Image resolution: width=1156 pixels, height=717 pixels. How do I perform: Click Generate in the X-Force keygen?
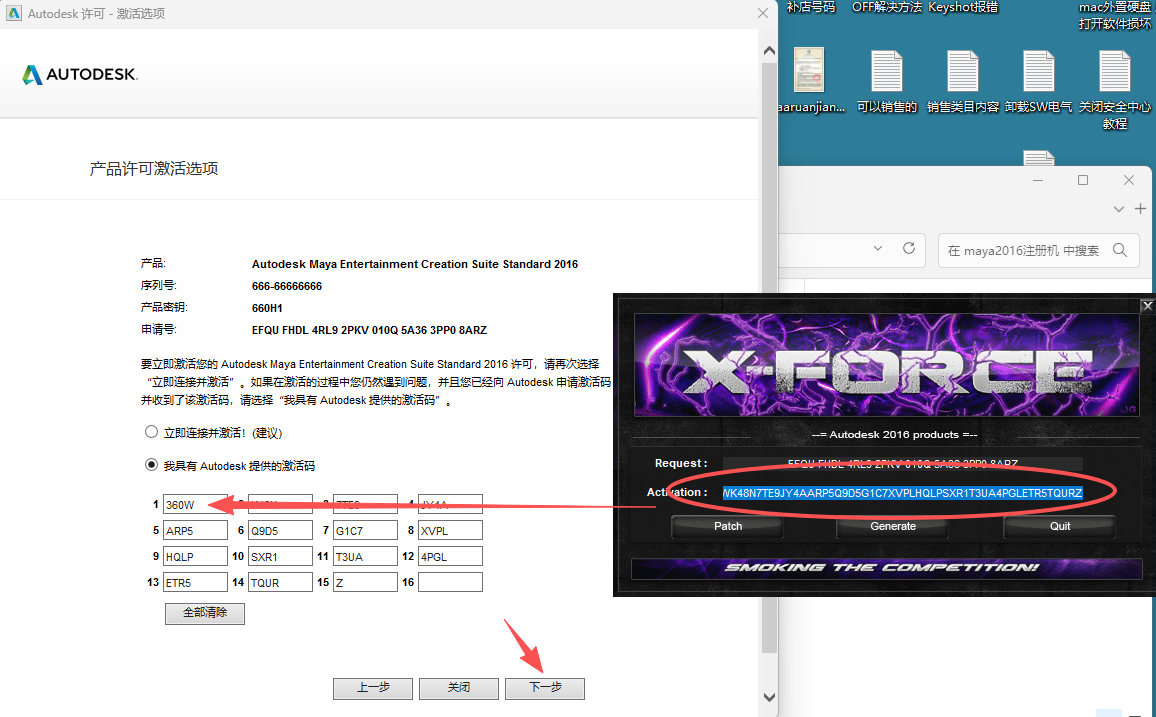click(891, 526)
